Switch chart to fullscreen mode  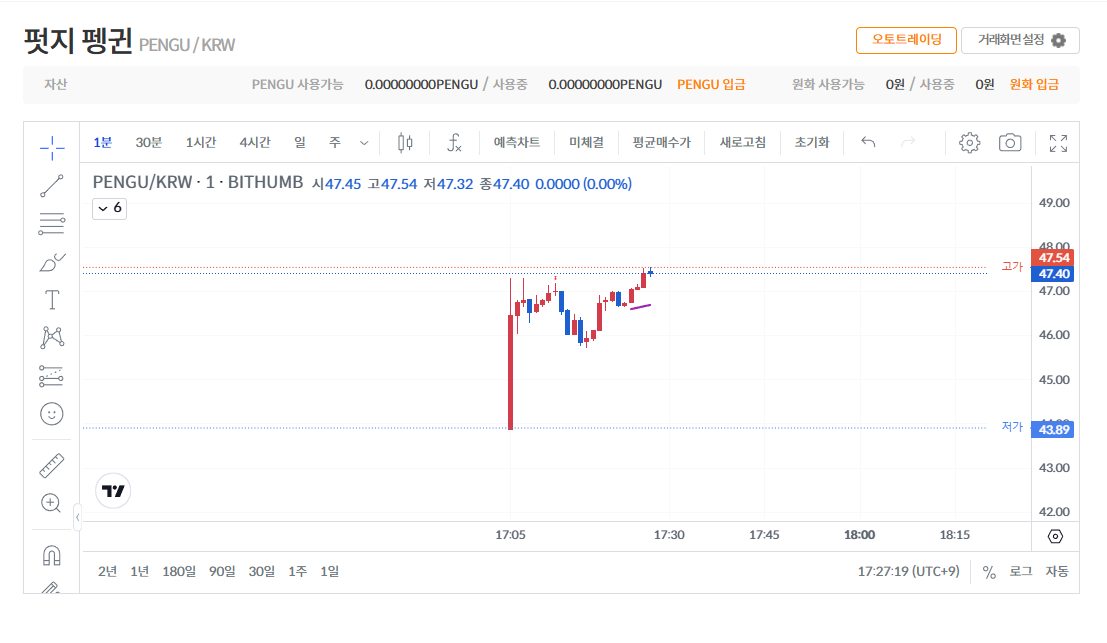coord(1058,143)
